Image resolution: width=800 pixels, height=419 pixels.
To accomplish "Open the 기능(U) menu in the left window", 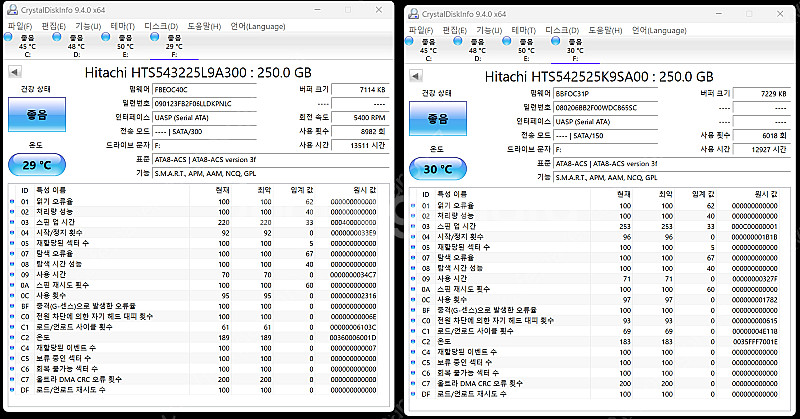I will tap(88, 25).
